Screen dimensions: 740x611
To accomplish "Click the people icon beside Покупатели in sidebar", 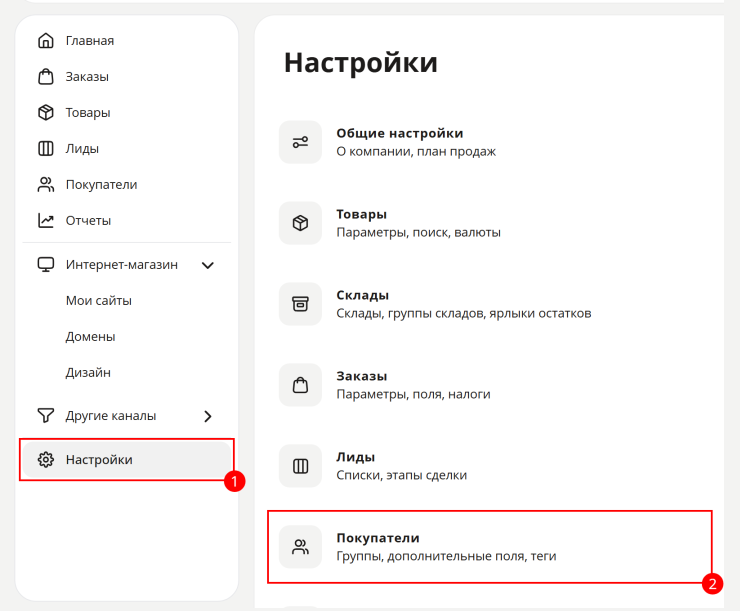I will tap(46, 184).
